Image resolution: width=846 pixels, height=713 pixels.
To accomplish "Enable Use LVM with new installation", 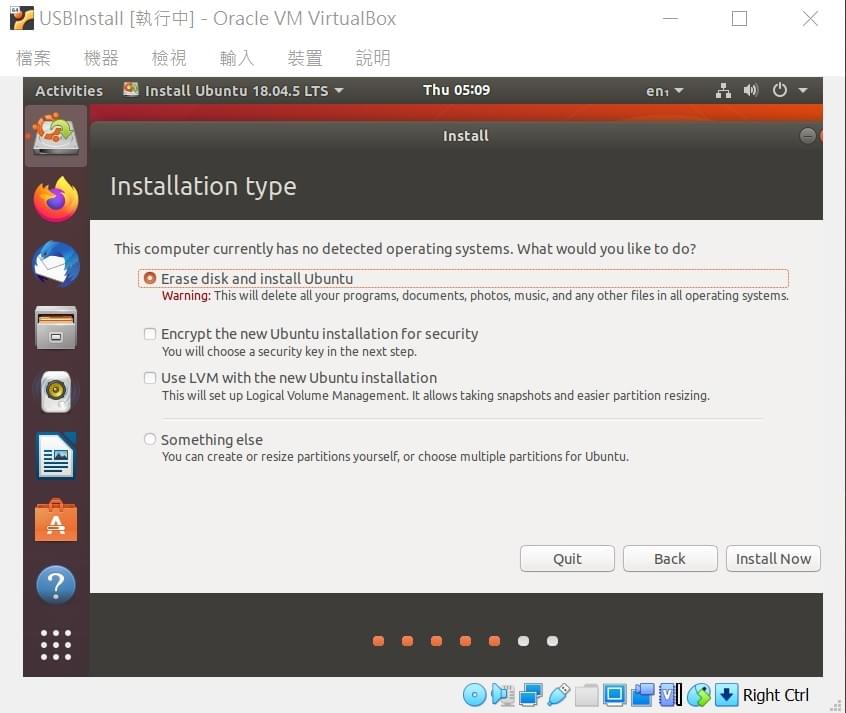I will 150,378.
